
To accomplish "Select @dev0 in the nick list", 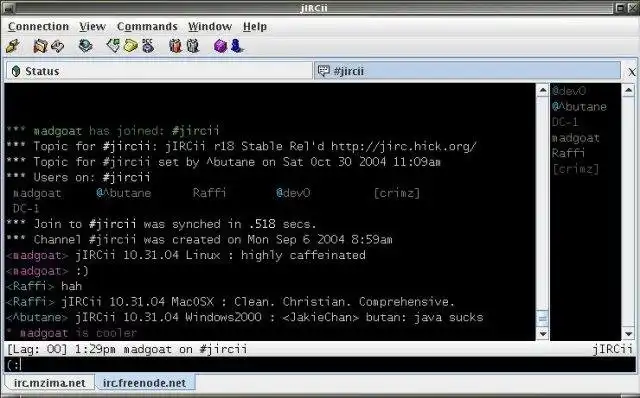I will coord(569,91).
